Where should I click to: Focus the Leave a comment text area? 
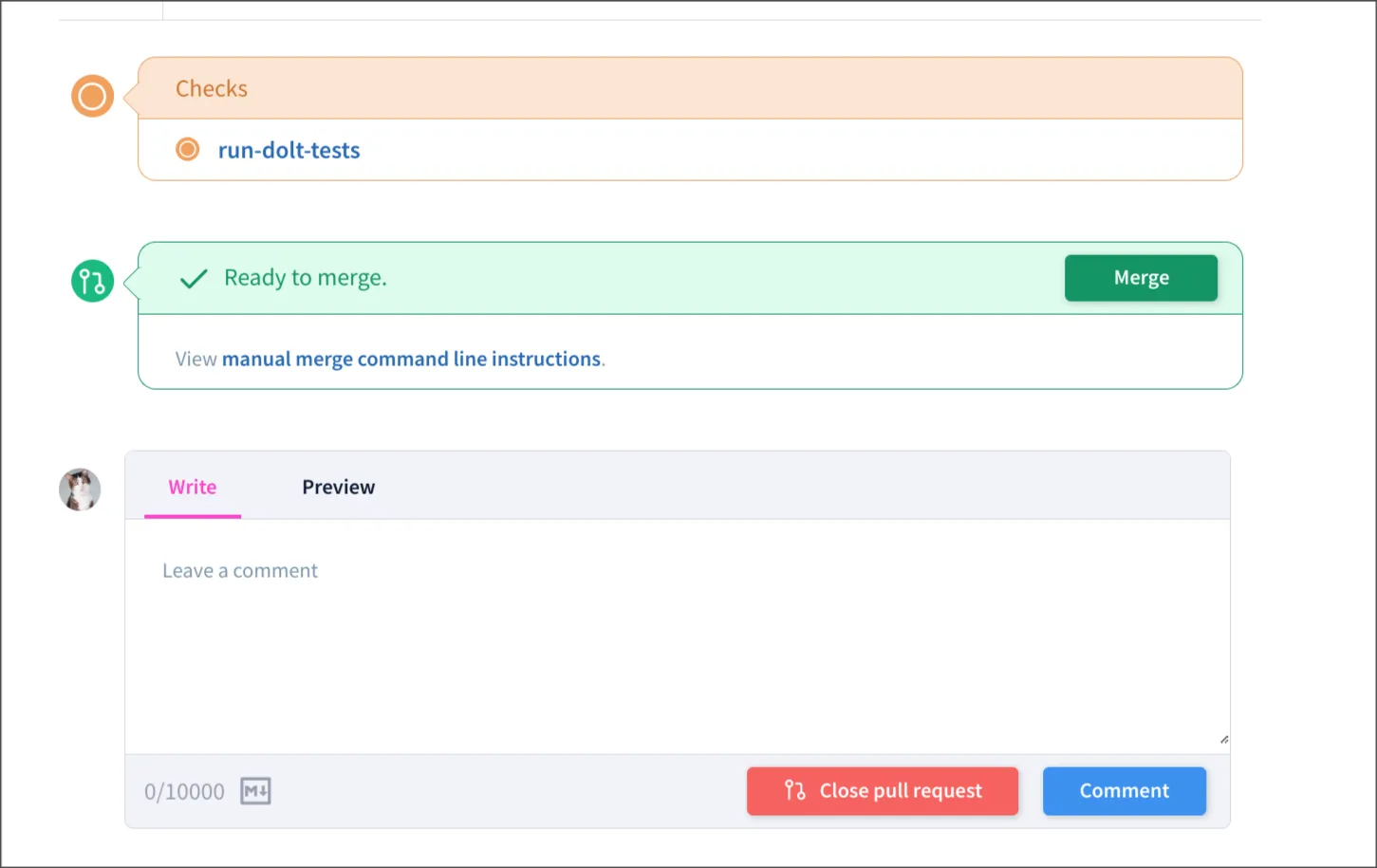(x=677, y=636)
